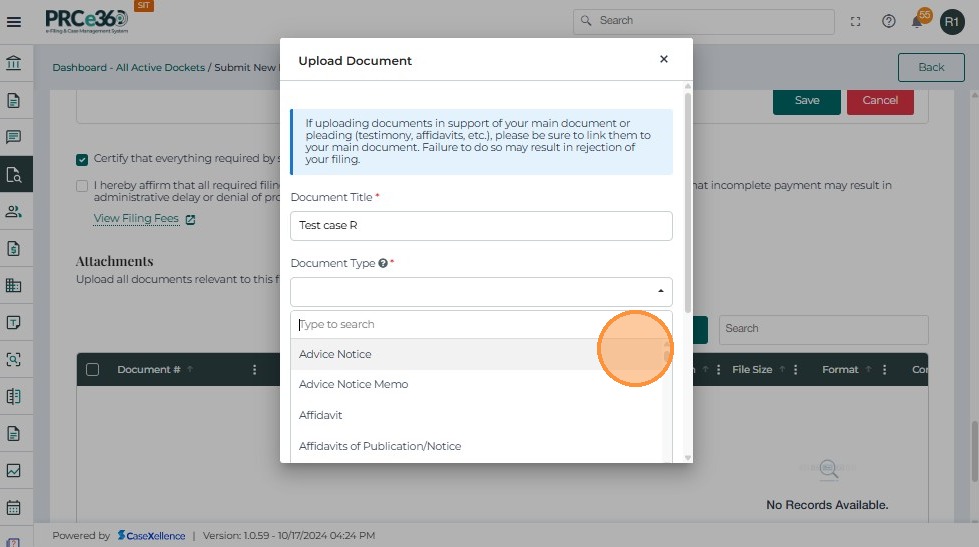Viewport: 979px width, 547px height.
Task: Select the people icon in sidebar
Action: (x=14, y=211)
